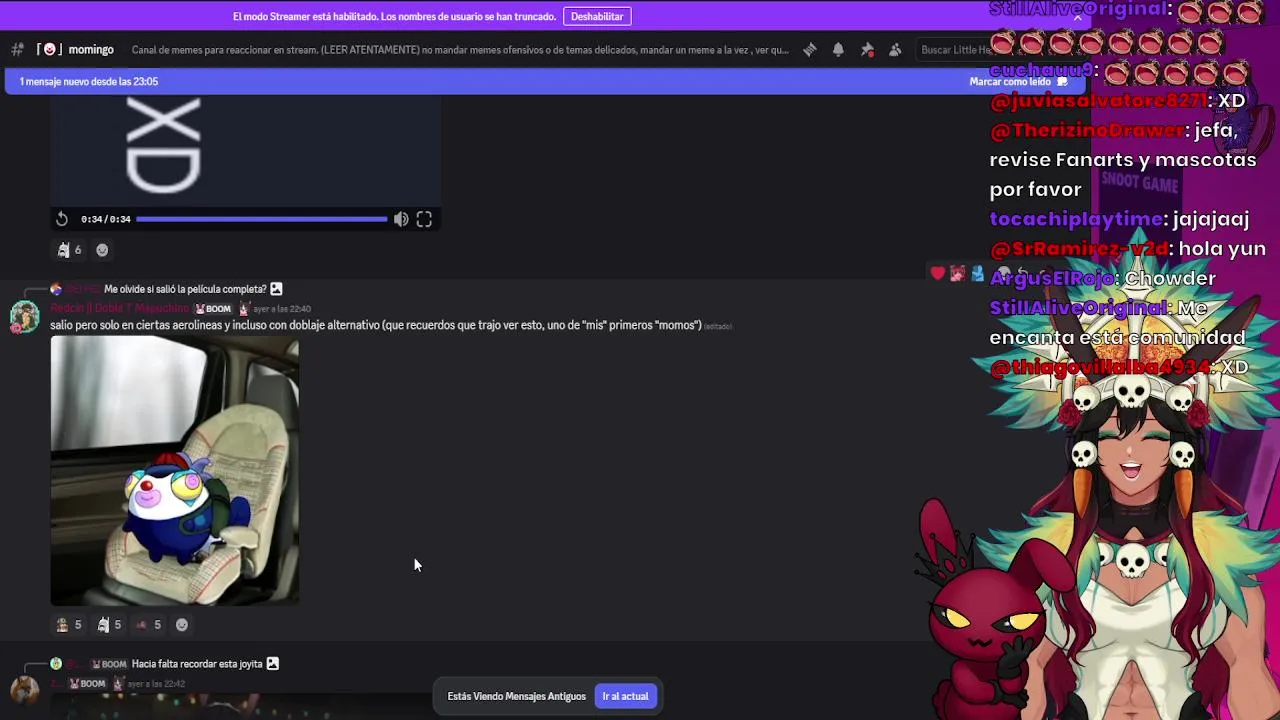Screen dimensions: 1280x720
Task: Open the video in fullscreen
Action: click(424, 219)
